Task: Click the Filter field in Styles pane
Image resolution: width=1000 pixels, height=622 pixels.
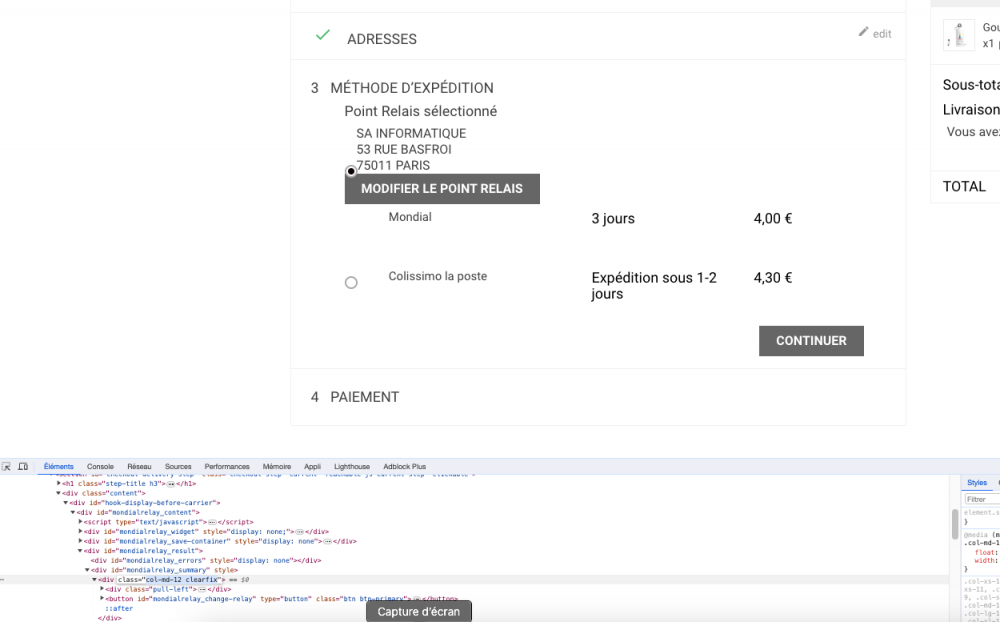Action: 982,499
